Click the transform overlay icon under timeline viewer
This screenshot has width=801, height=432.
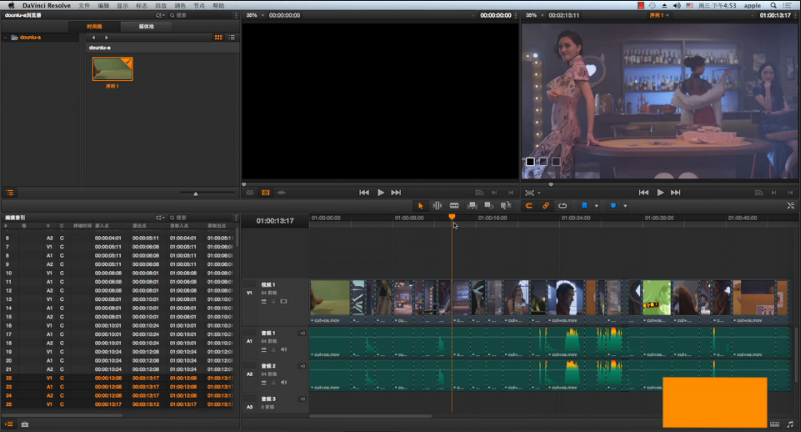[530, 193]
